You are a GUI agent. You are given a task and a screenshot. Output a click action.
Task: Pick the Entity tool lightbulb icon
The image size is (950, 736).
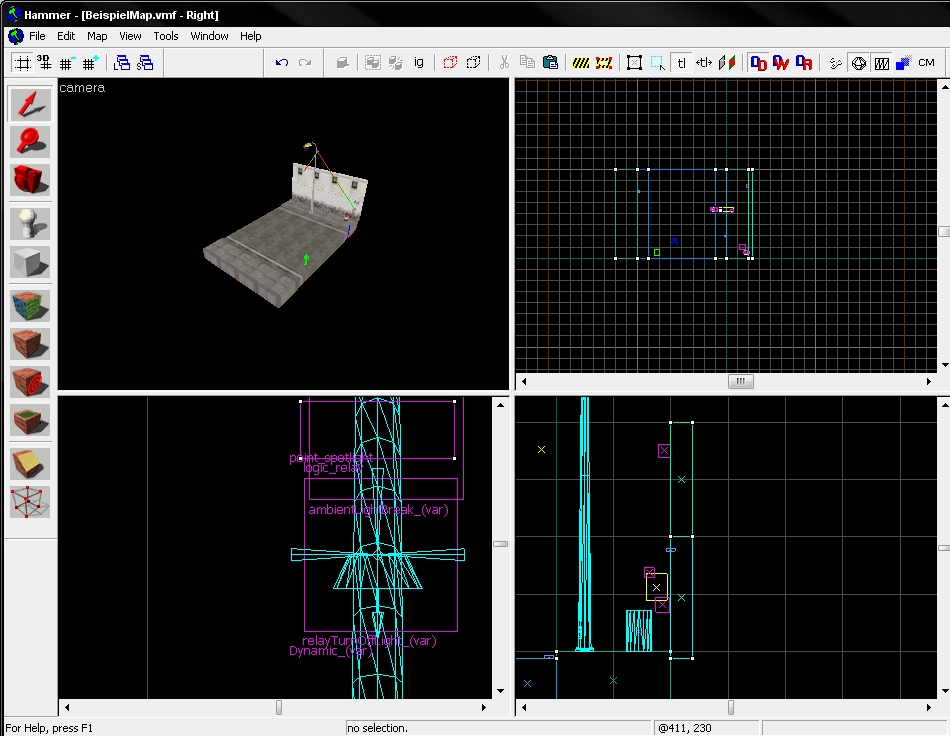tap(30, 224)
